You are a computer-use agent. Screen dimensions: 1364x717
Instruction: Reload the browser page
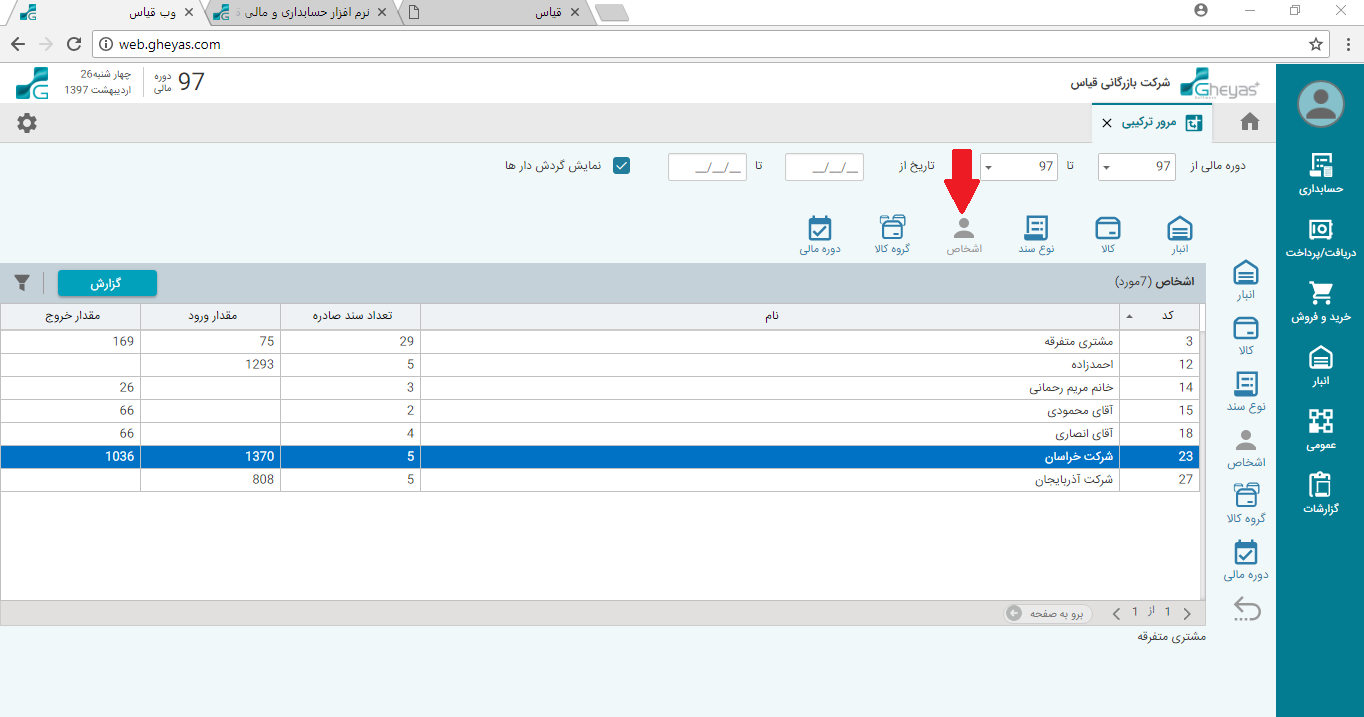[x=73, y=44]
